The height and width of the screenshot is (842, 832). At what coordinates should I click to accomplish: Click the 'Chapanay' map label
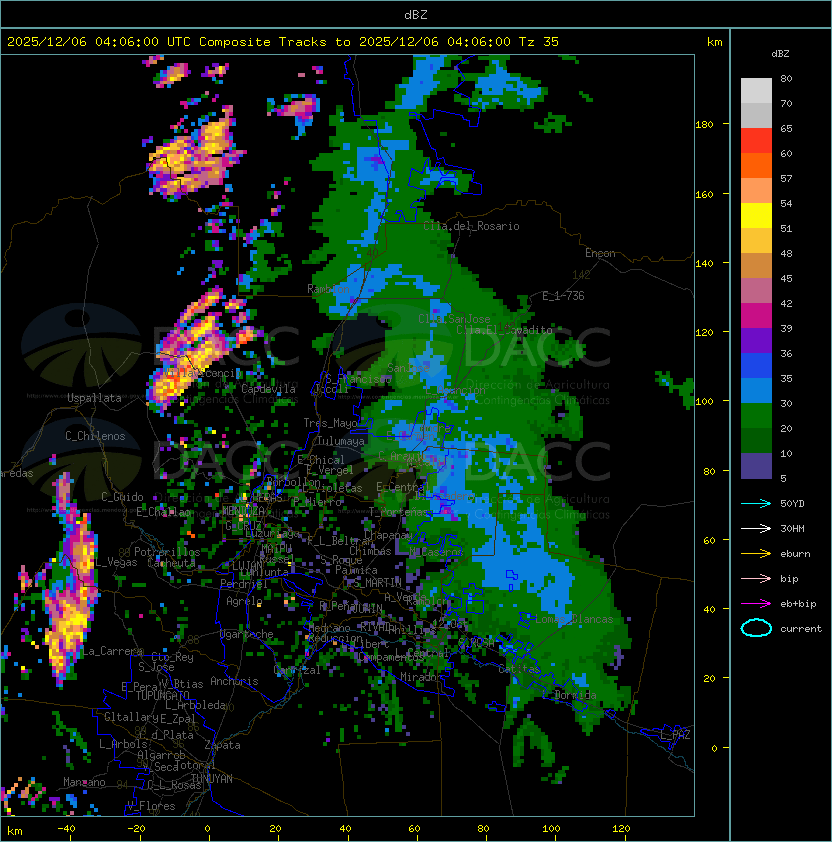pos(388,535)
